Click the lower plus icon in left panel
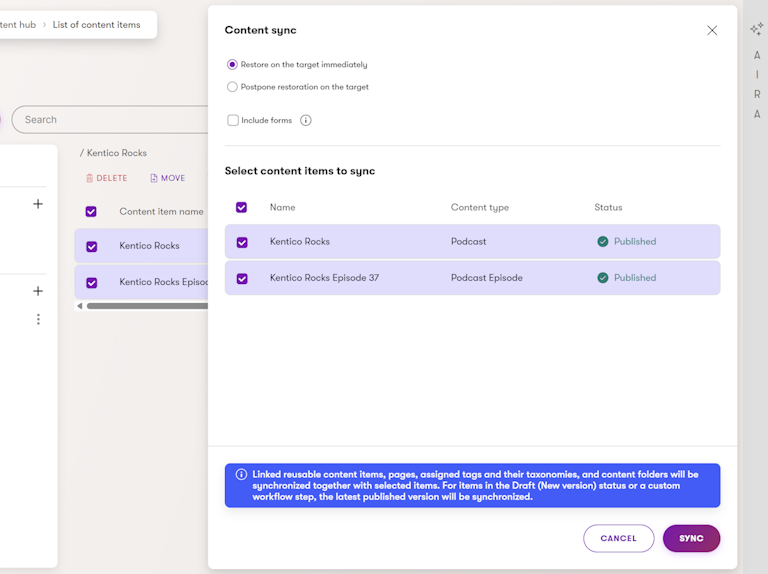The image size is (768, 574). [x=38, y=291]
